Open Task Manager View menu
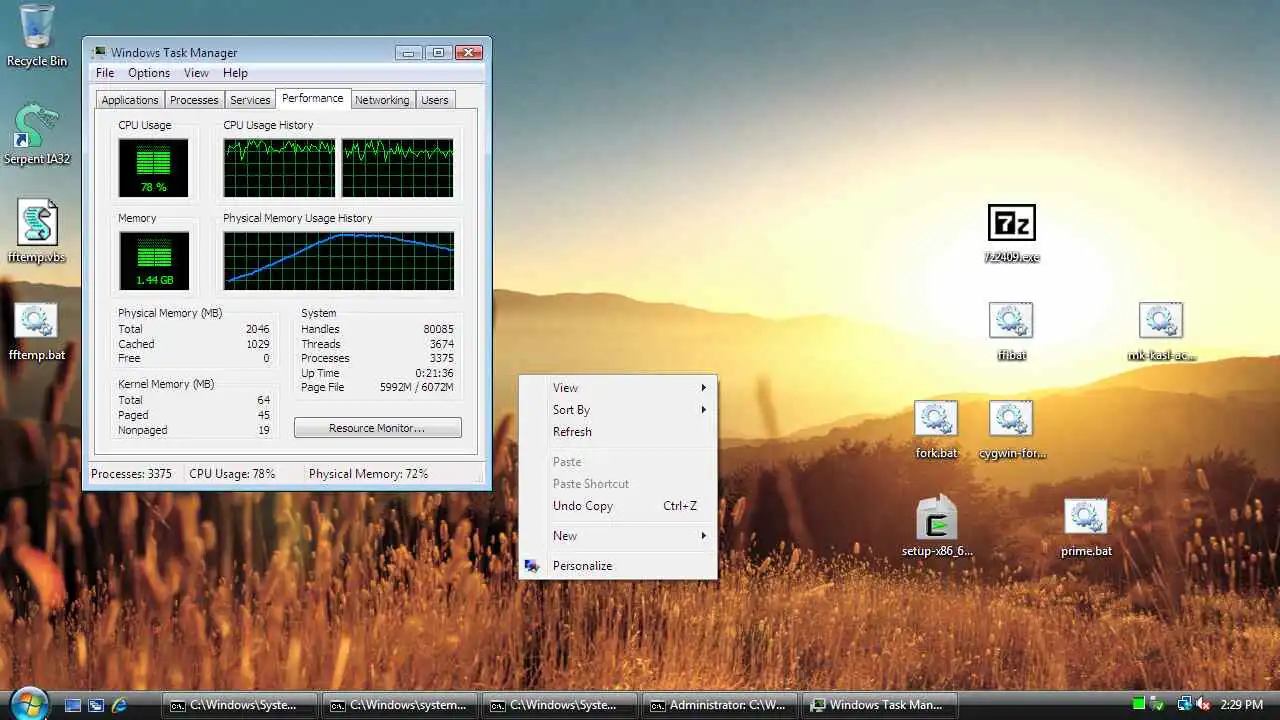1280x720 pixels. tap(196, 73)
